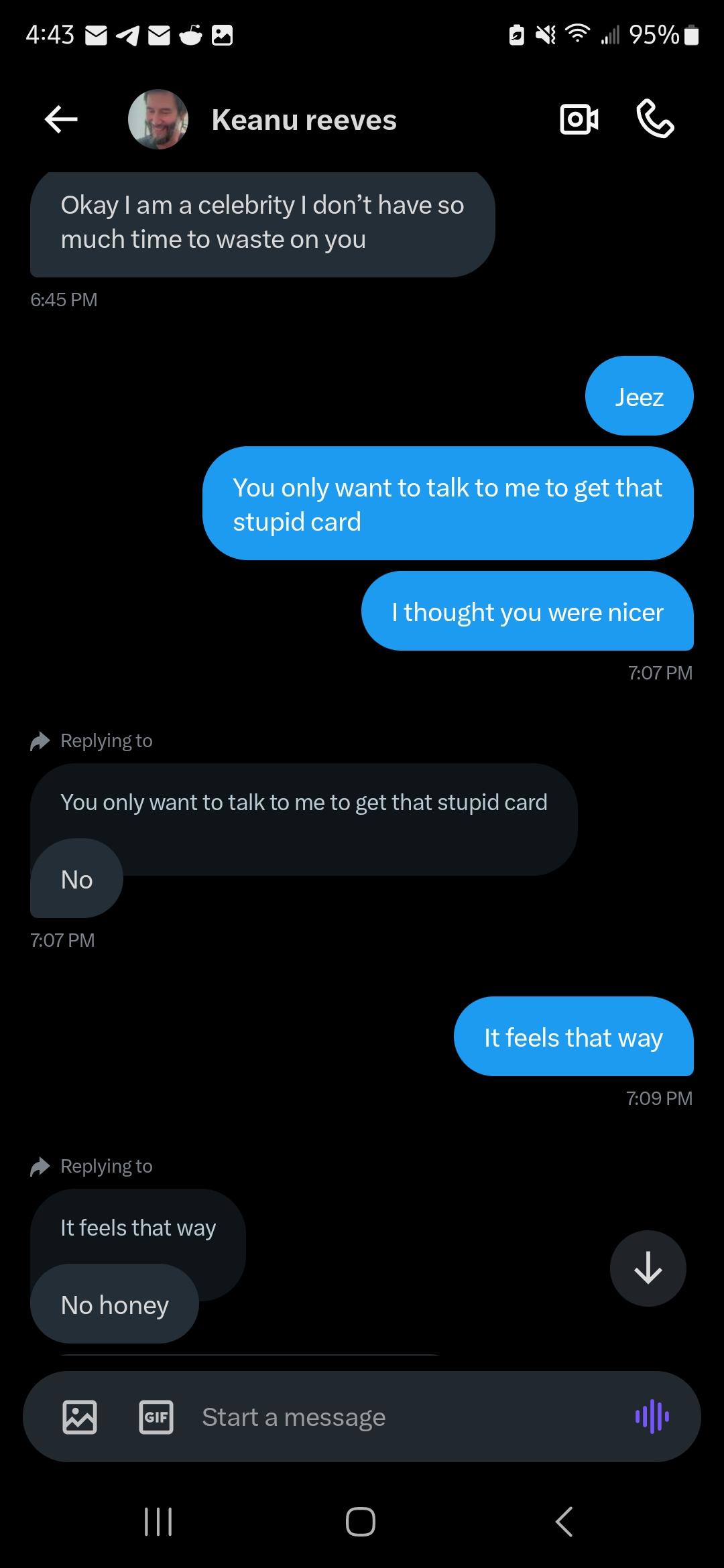
Task: Open the image attachment picker
Action: [x=80, y=1417]
